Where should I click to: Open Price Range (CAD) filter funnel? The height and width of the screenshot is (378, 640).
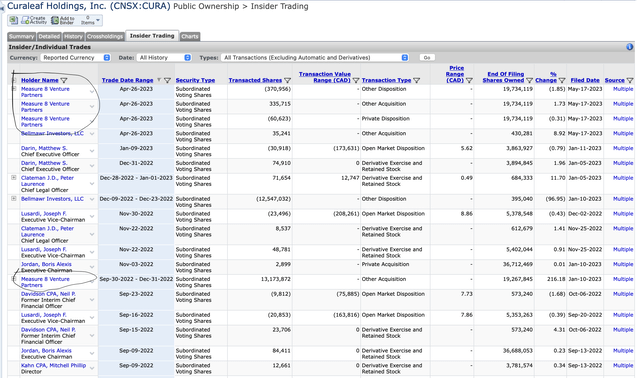pyautogui.click(x=469, y=80)
